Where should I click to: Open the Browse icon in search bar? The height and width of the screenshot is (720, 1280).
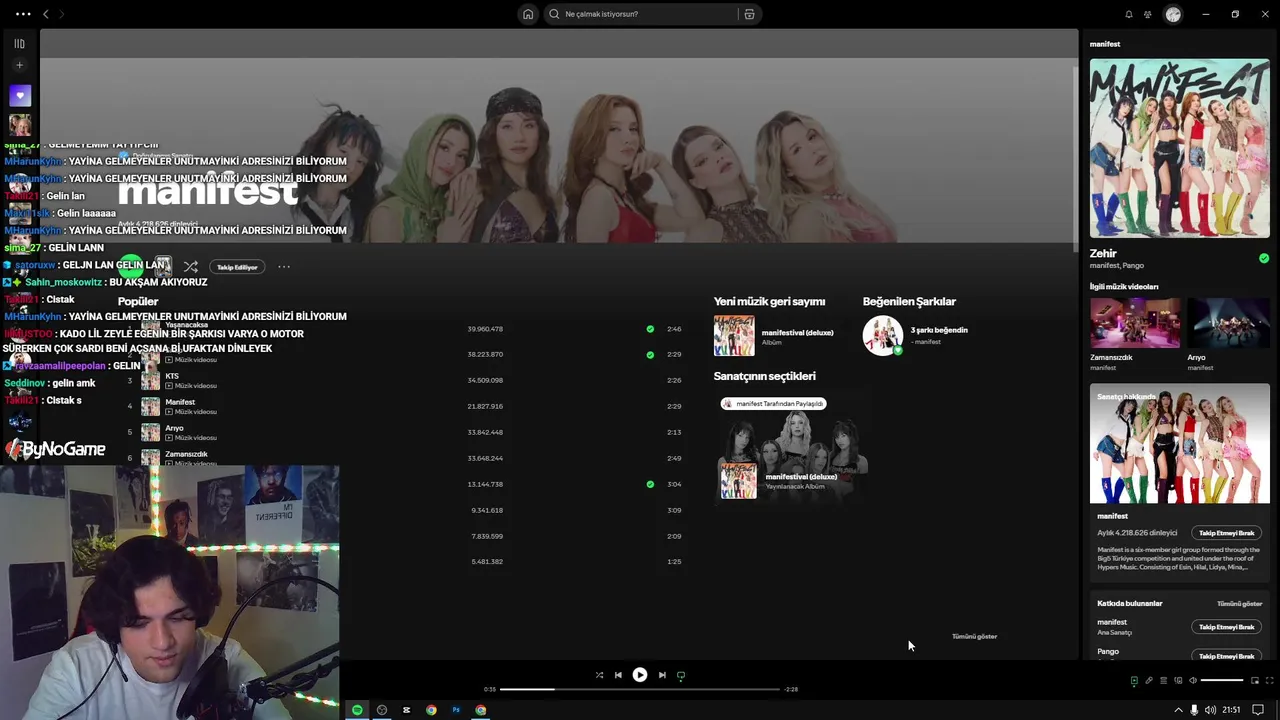749,14
